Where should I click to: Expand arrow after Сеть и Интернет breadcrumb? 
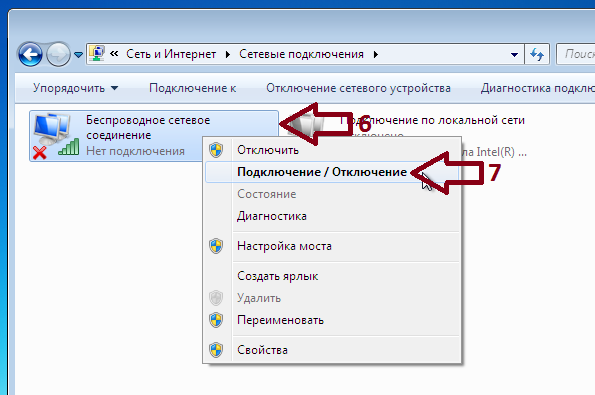point(228,55)
